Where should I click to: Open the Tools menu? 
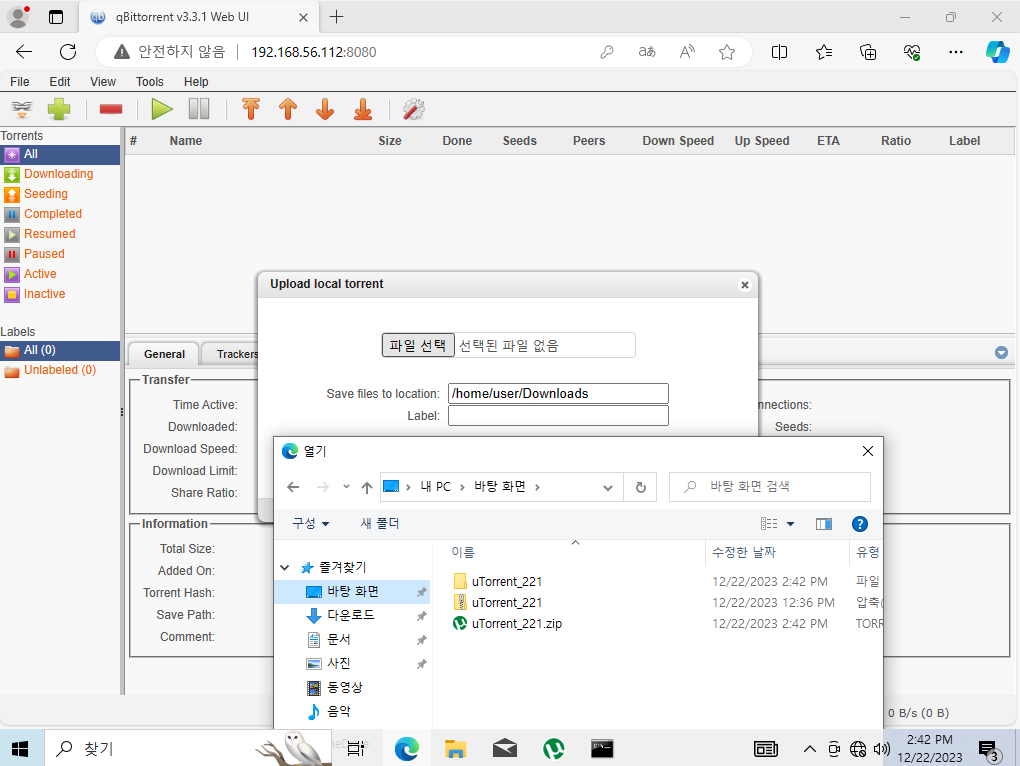[150, 81]
